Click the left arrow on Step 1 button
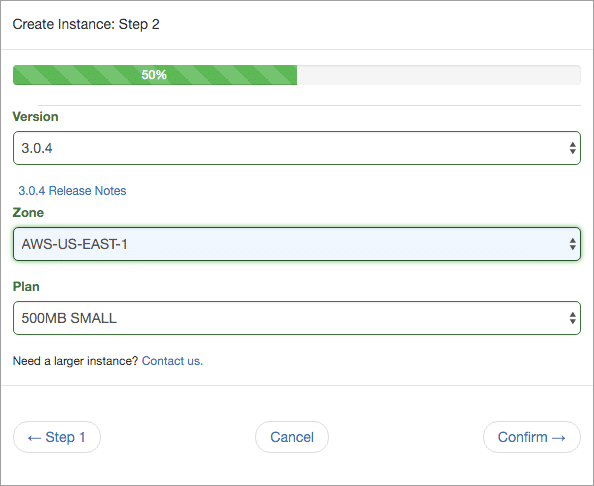 pyautogui.click(x=34, y=438)
